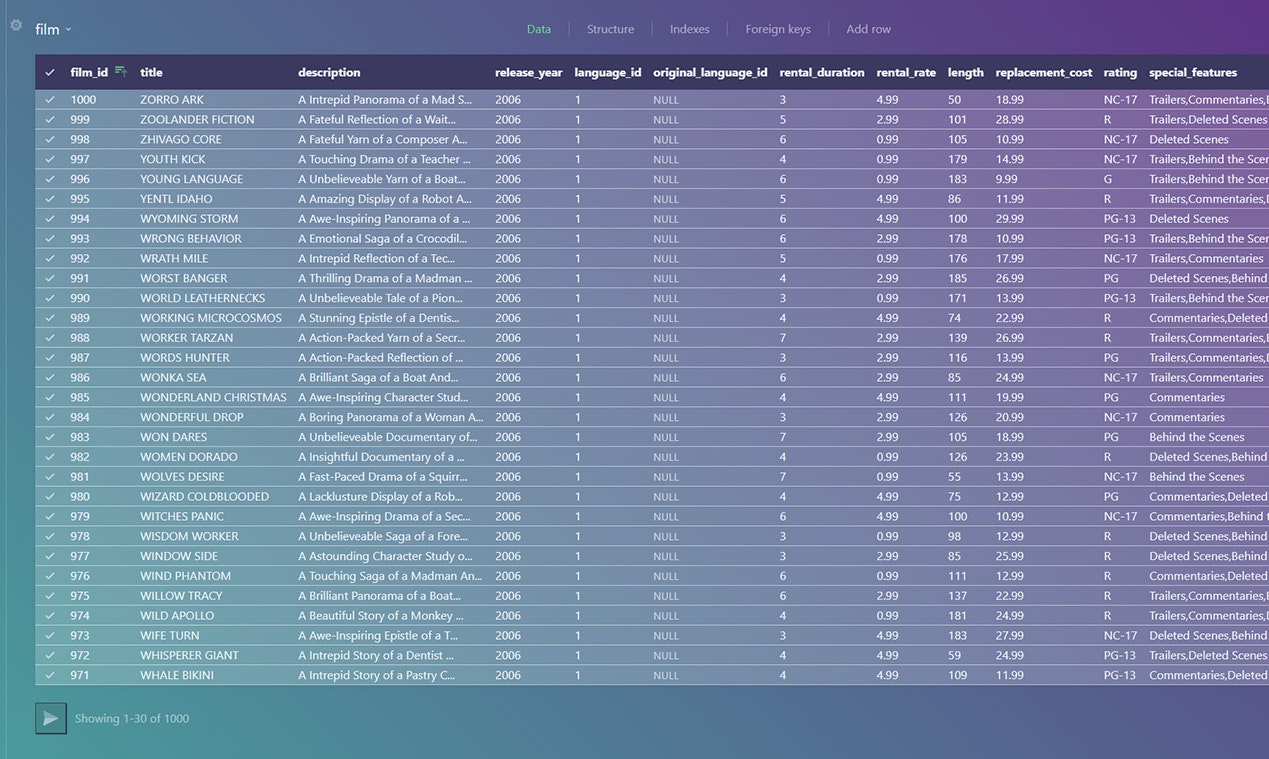Sort by the description column header
The height and width of the screenshot is (759, 1269).
coord(329,72)
